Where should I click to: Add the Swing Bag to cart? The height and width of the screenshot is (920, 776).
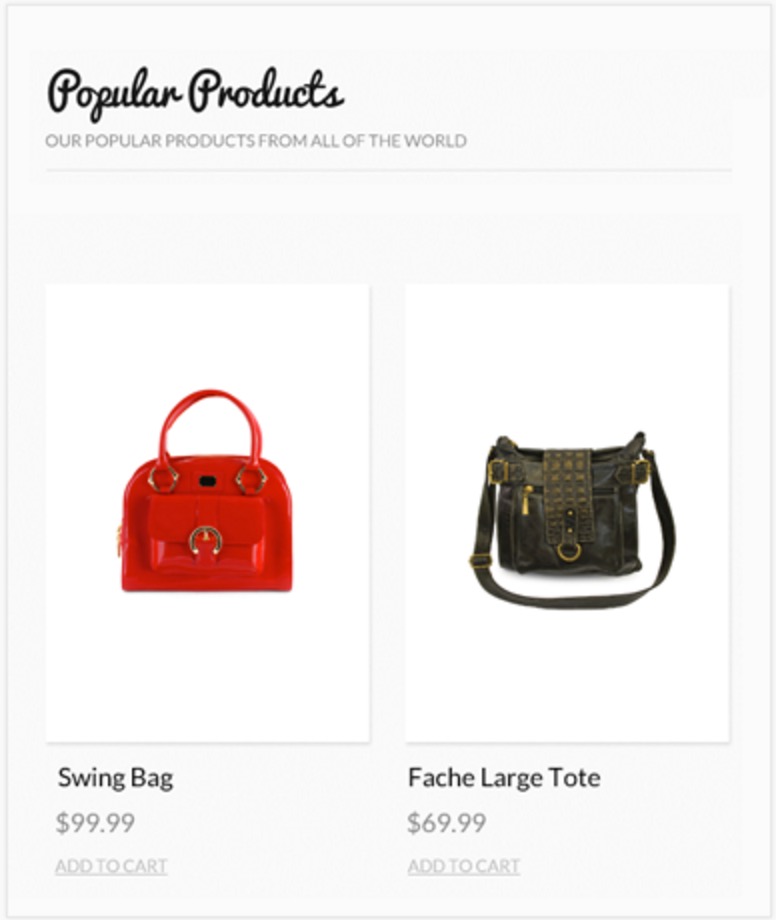click(x=111, y=866)
